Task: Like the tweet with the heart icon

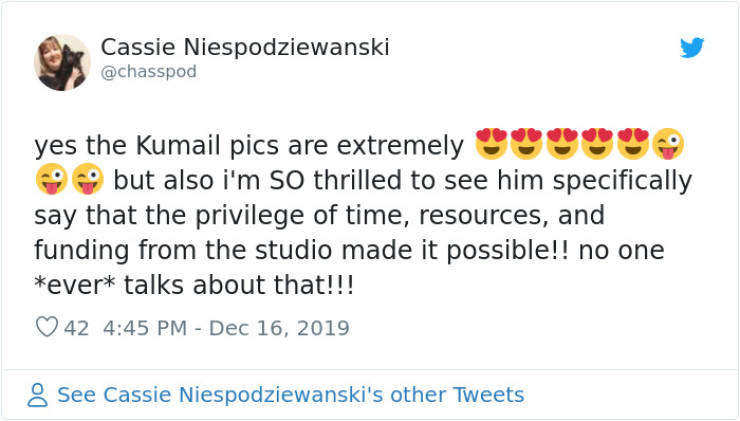Action: click(48, 327)
